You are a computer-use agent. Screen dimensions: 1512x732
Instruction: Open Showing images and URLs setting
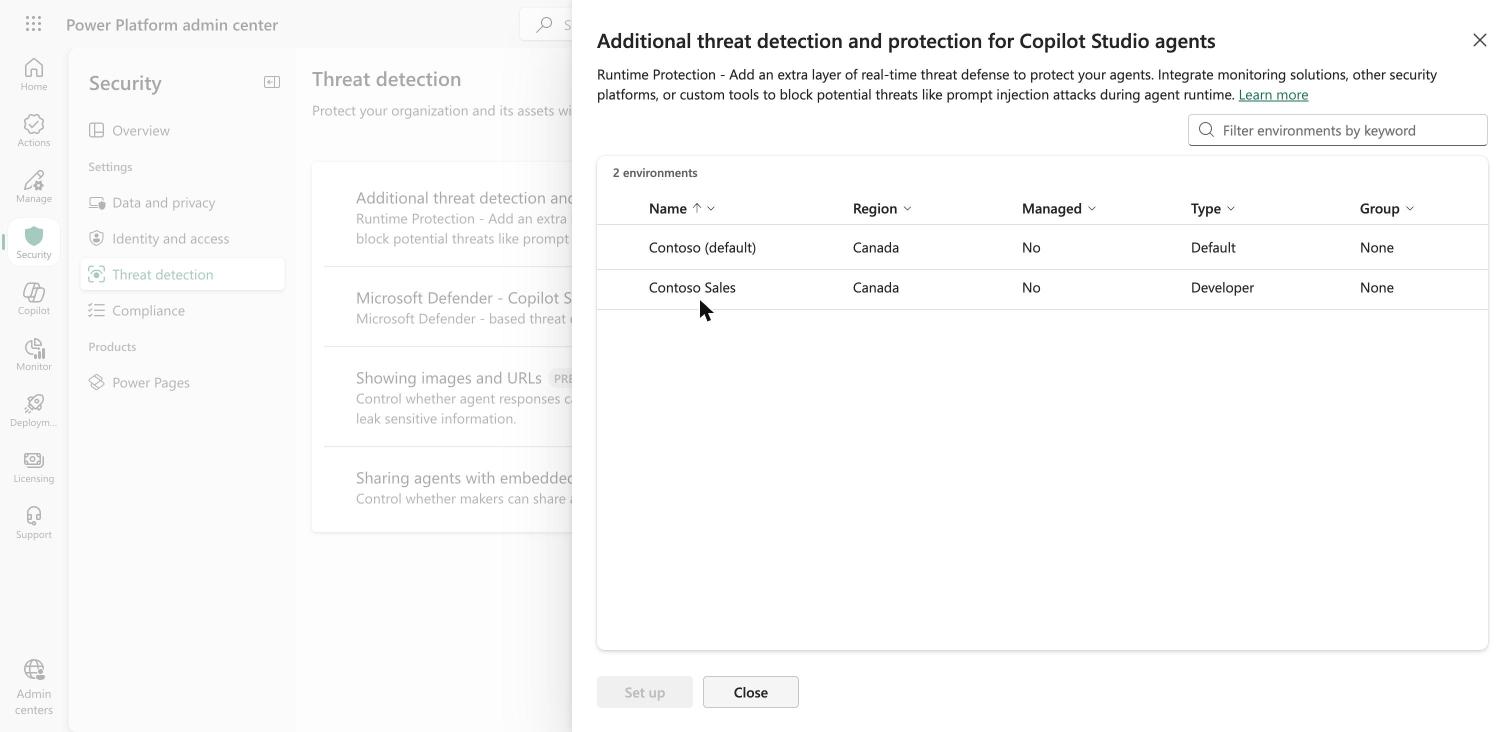pos(448,397)
